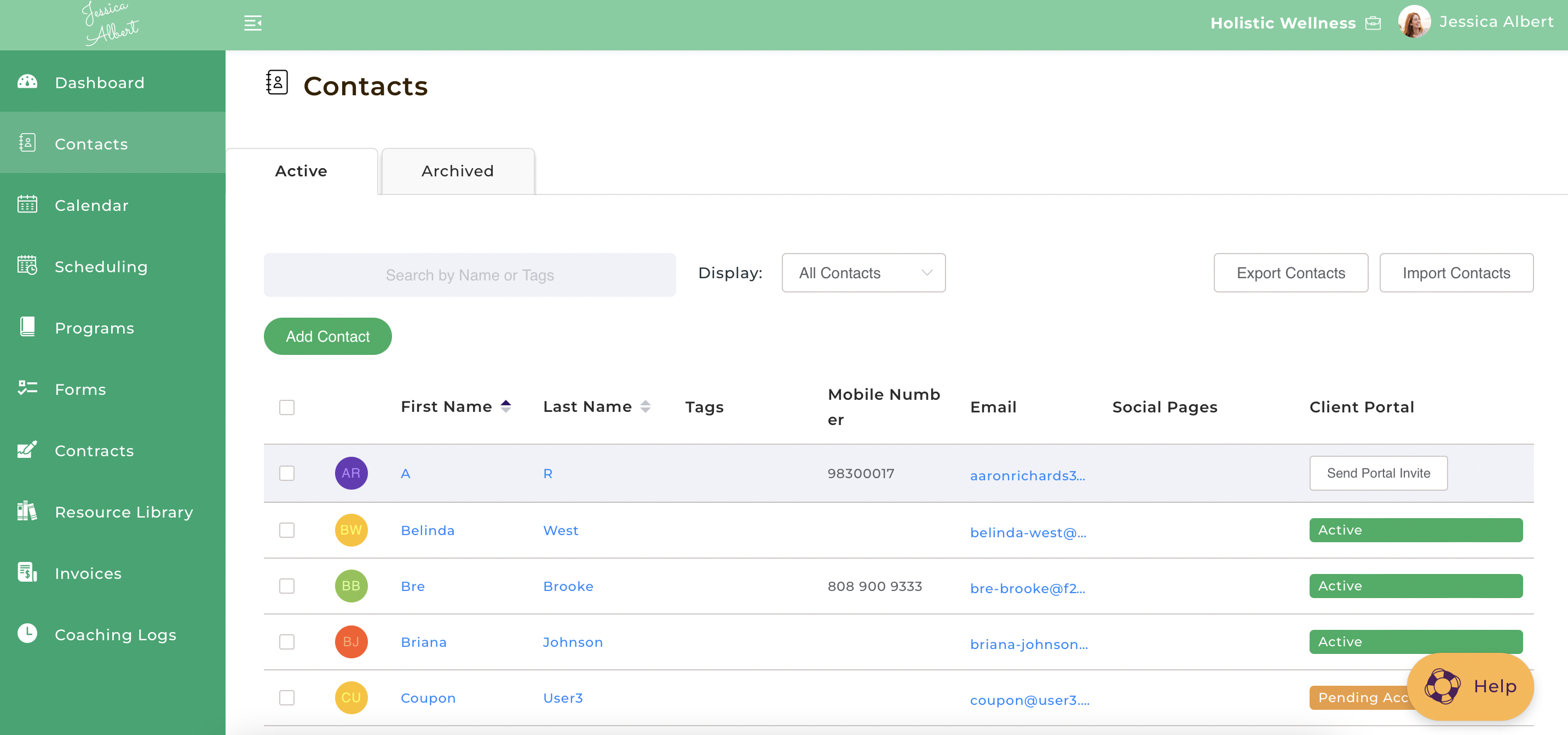
Task: Open the belinda-west email link
Action: [1028, 533]
